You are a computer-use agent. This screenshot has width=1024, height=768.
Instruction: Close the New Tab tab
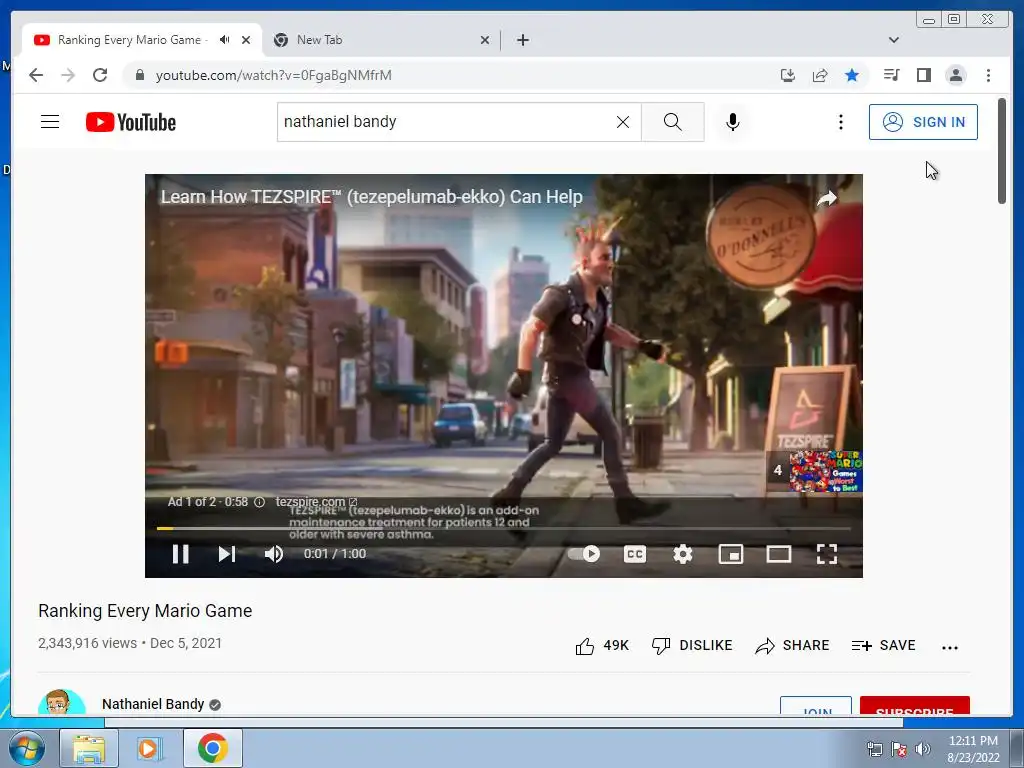coord(485,40)
